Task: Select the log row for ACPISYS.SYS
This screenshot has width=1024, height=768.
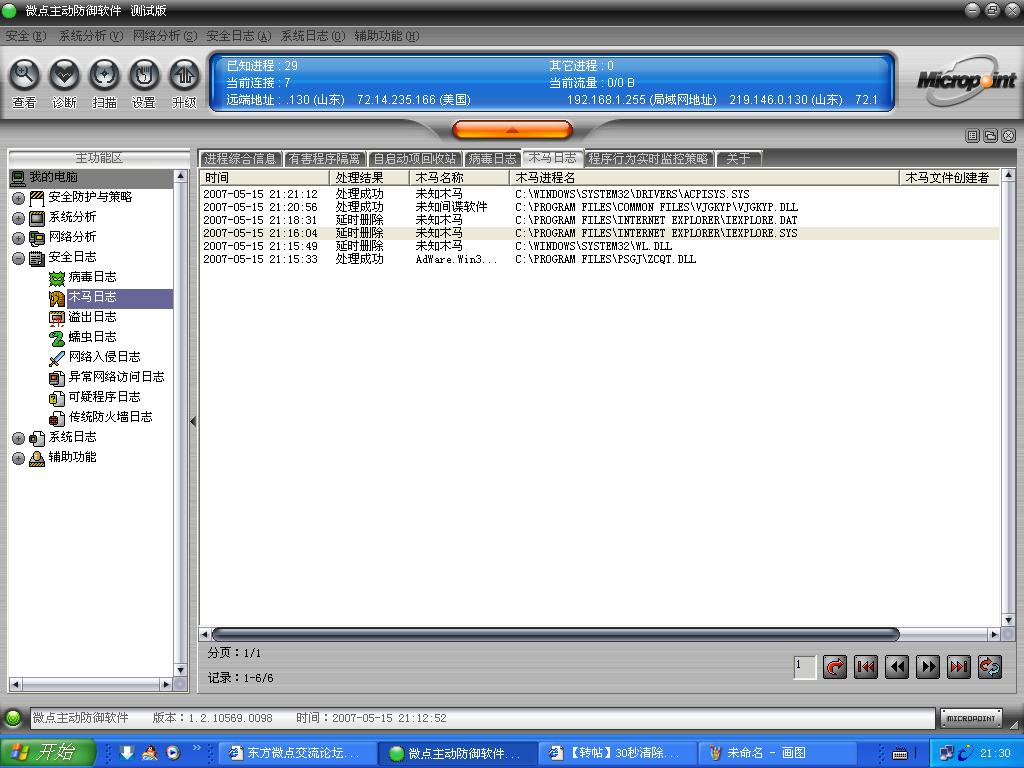Action: [x=599, y=194]
